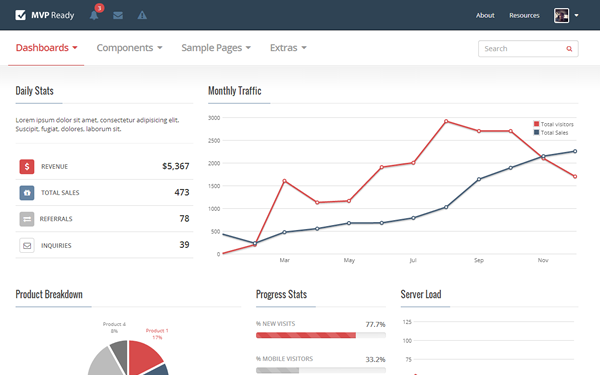The width and height of the screenshot is (600, 375).
Task: Click the blue Total Sales icon
Action: pyautogui.click(x=27, y=193)
